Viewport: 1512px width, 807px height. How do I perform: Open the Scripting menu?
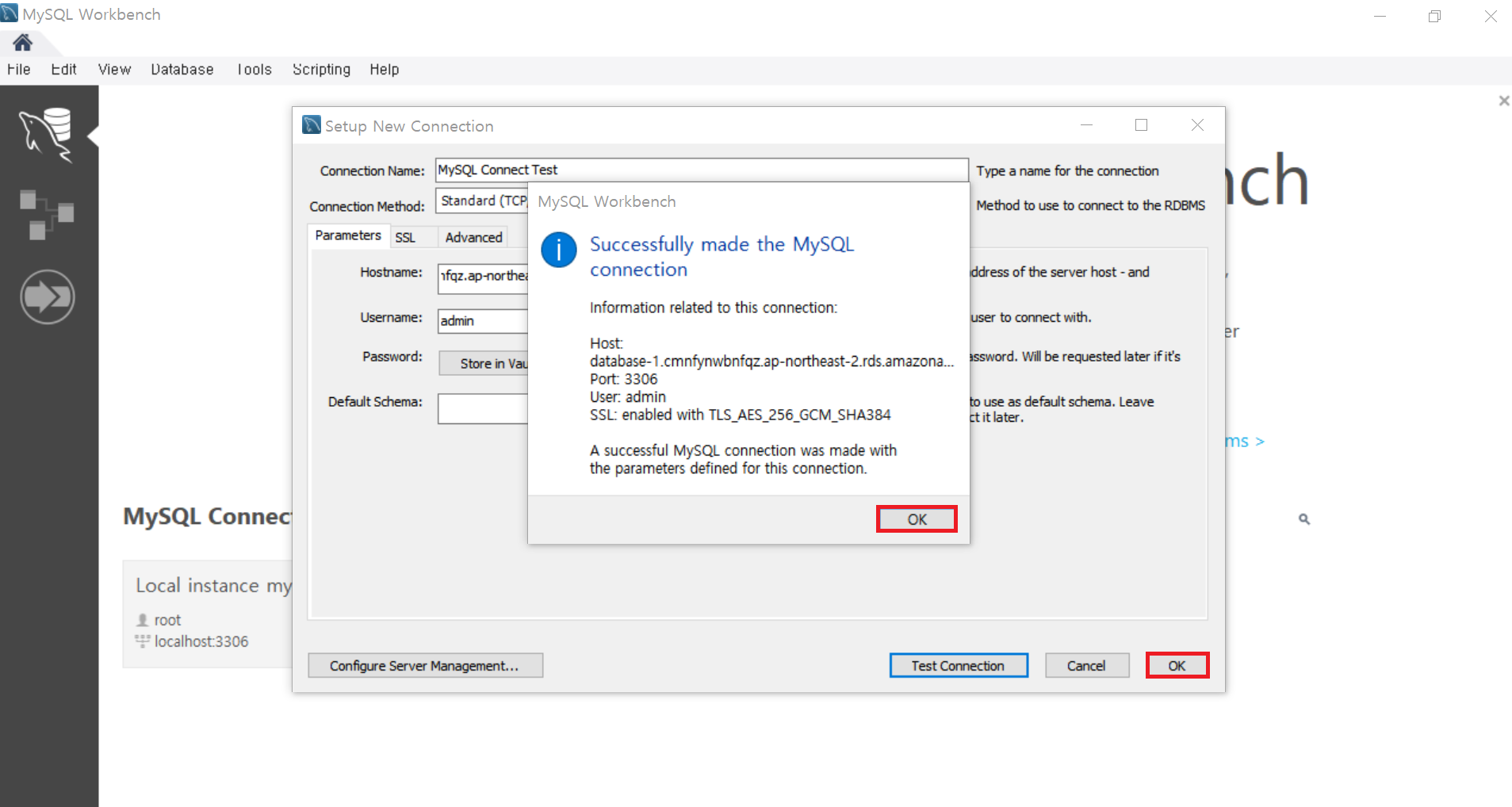click(321, 70)
